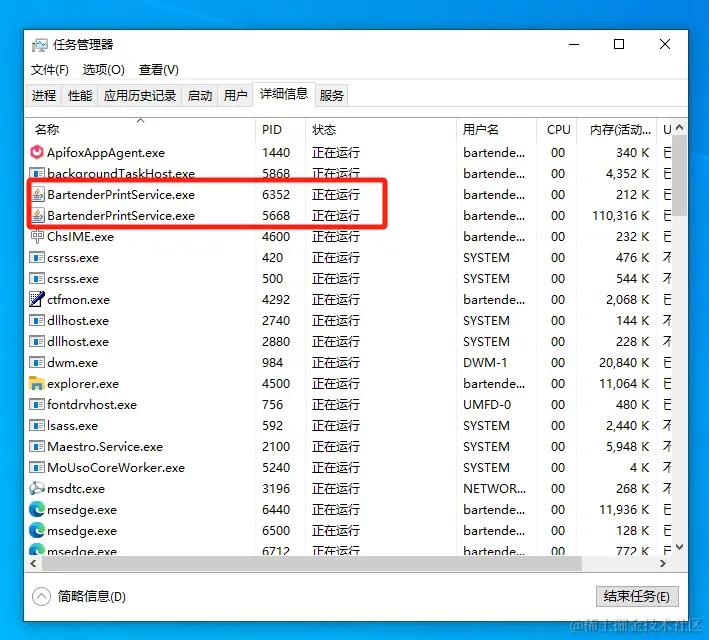
Task: Click the icon of dllhost.exe PID 2740
Action: 37,320
